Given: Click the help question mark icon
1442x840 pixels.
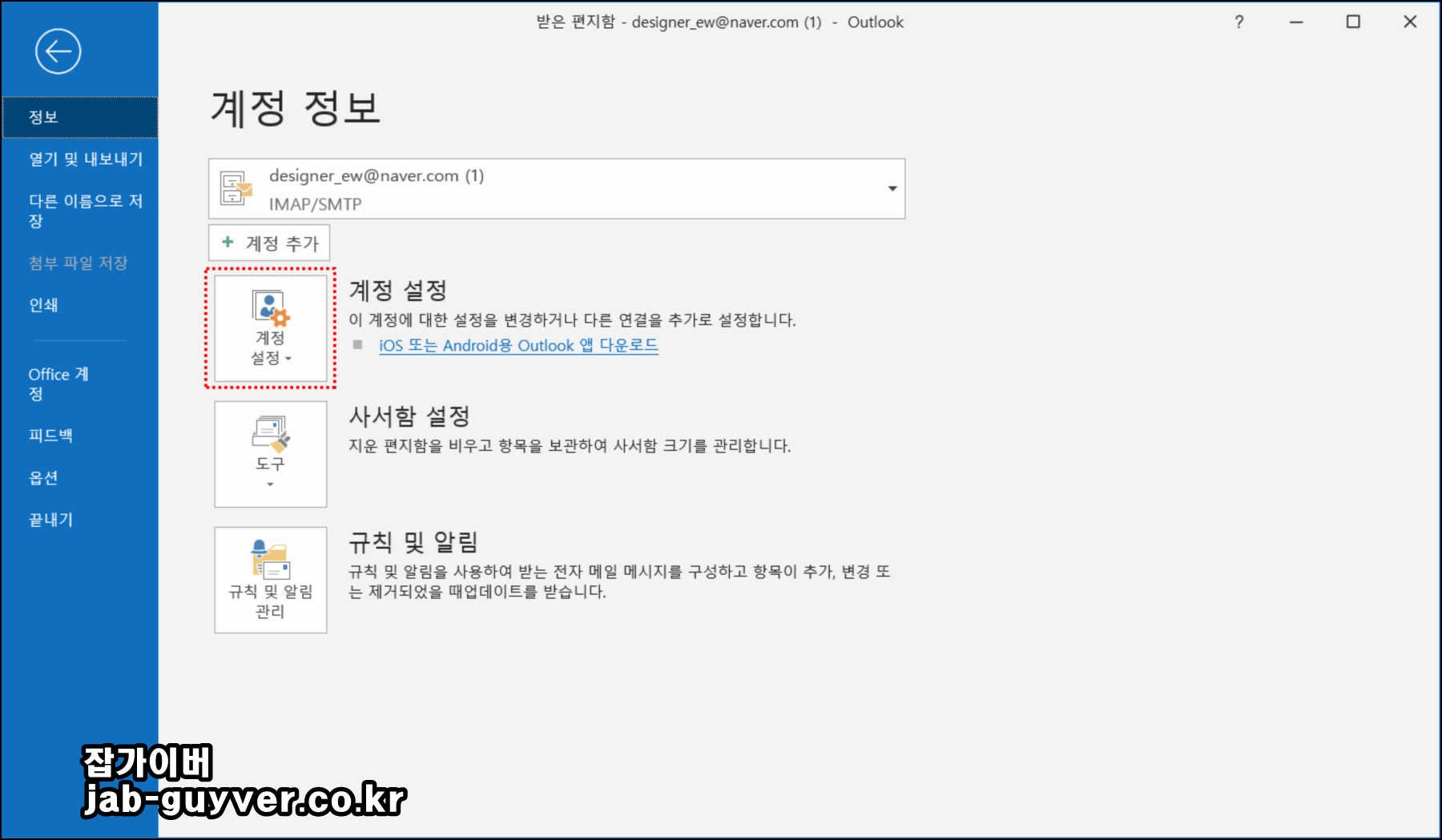Looking at the screenshot, I should pyautogui.click(x=1239, y=22).
